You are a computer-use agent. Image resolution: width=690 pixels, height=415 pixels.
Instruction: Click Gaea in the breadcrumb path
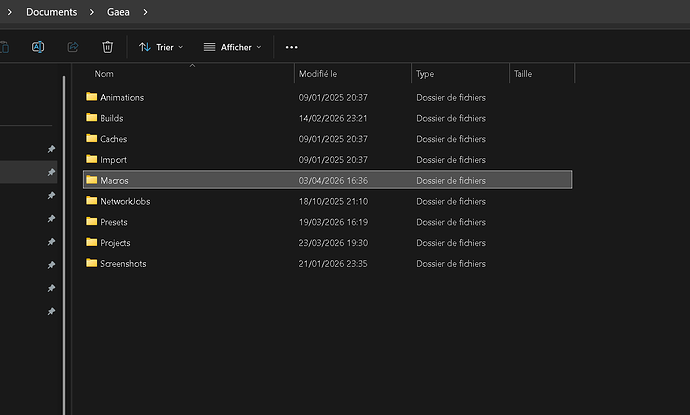[x=118, y=12]
